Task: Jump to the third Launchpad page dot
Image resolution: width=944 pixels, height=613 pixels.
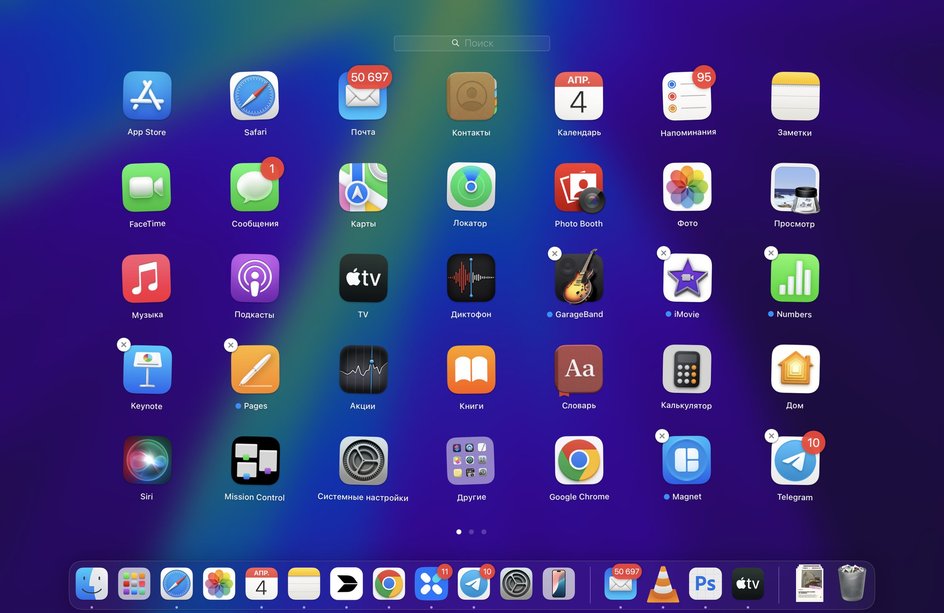Action: click(x=484, y=532)
